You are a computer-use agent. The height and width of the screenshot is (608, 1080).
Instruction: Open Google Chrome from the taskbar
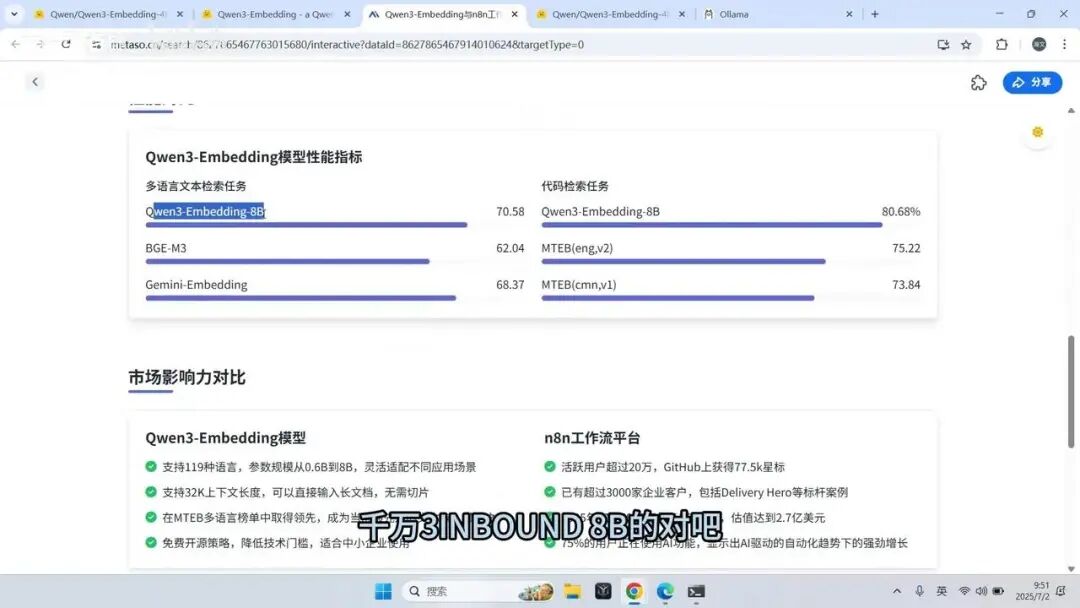[634, 591]
